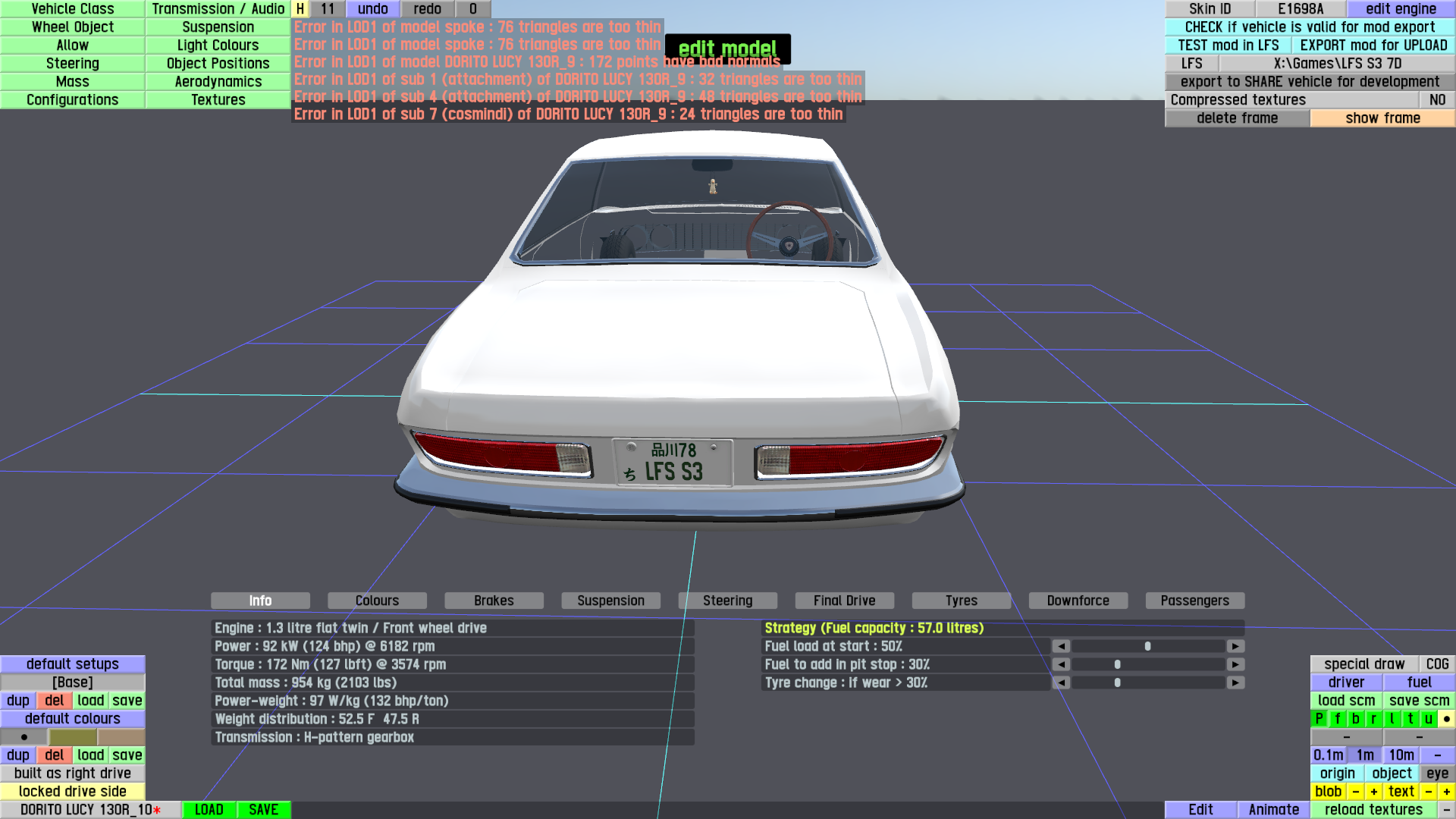Click the black dot colour button

point(24,737)
